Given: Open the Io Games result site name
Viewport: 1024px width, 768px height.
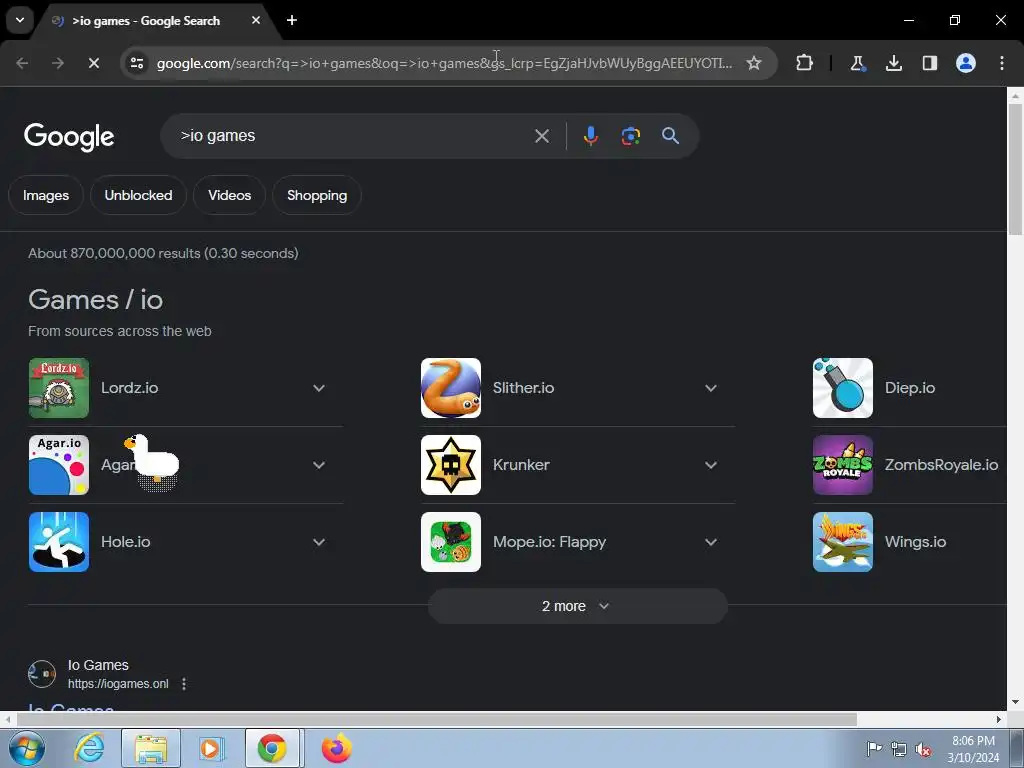Looking at the screenshot, I should (x=98, y=665).
